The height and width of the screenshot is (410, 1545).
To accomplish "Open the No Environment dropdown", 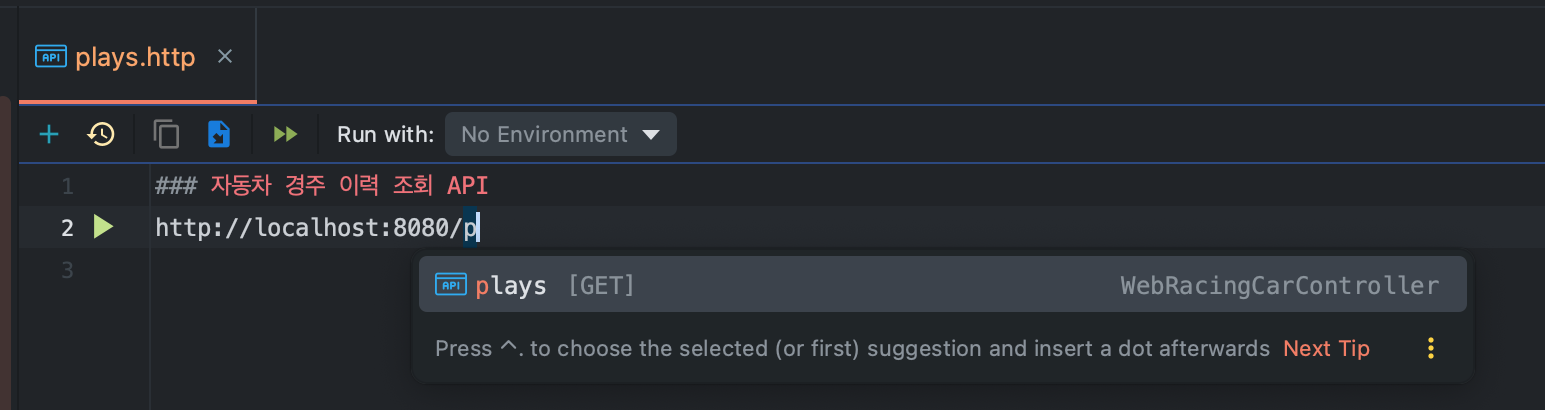I will tap(560, 134).
